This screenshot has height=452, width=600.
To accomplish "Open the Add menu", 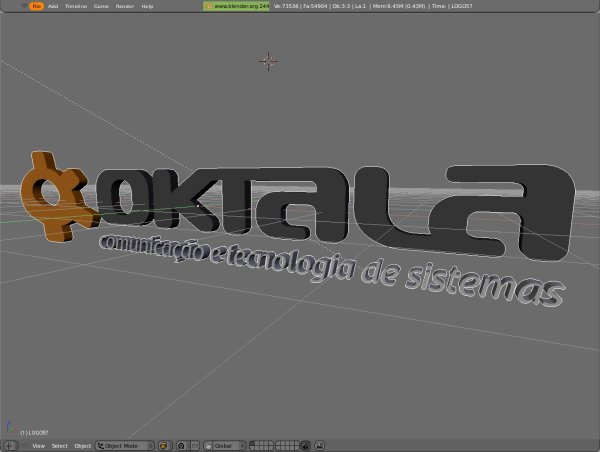I will (53, 6).
